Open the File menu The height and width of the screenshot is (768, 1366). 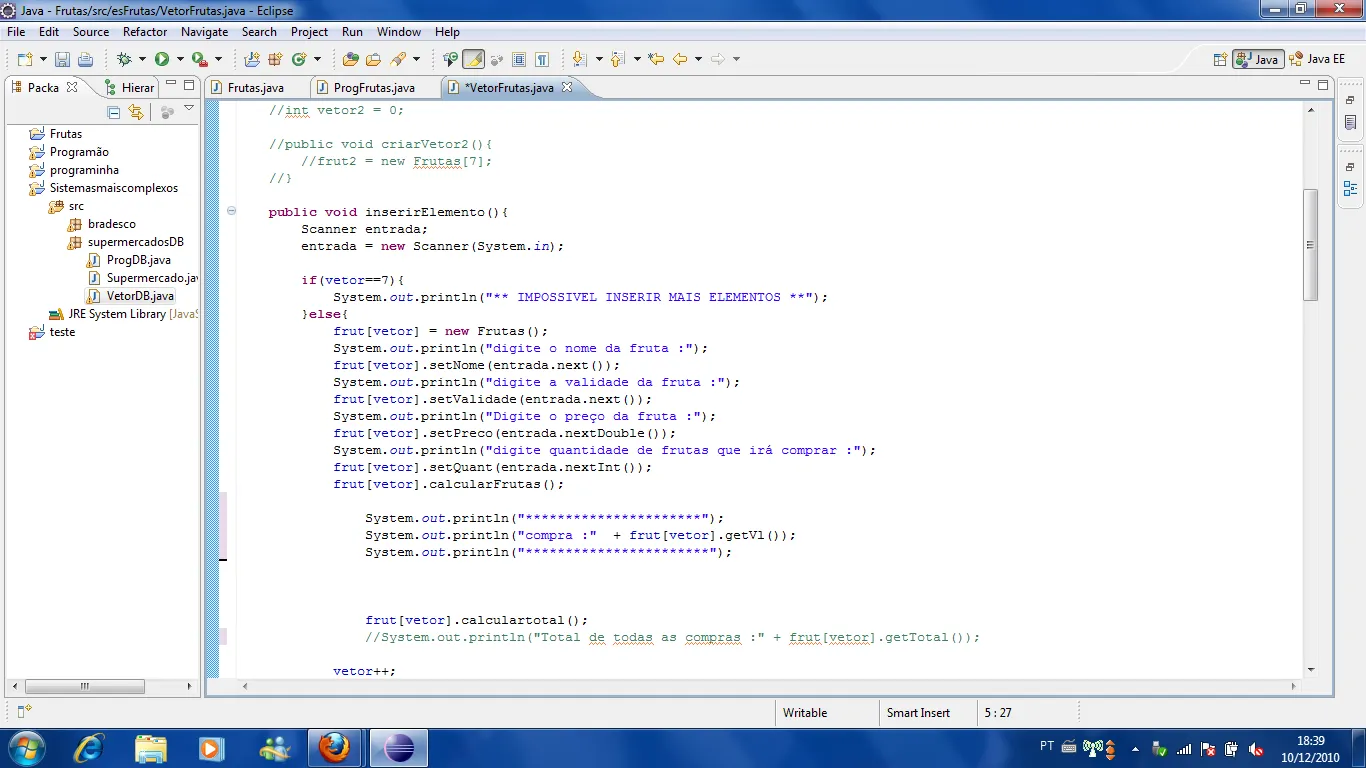16,32
